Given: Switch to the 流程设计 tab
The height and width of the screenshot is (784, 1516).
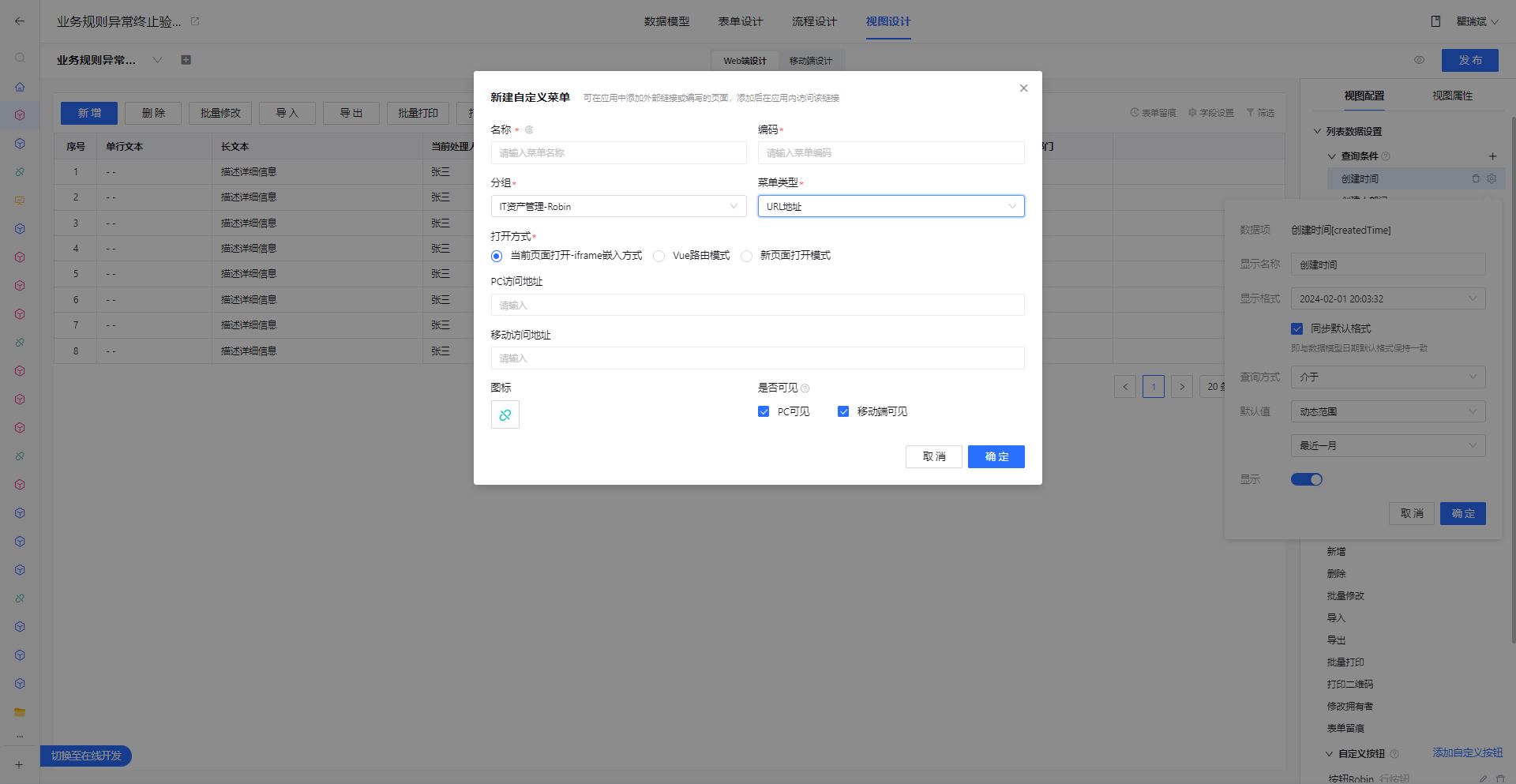Looking at the screenshot, I should 814,21.
